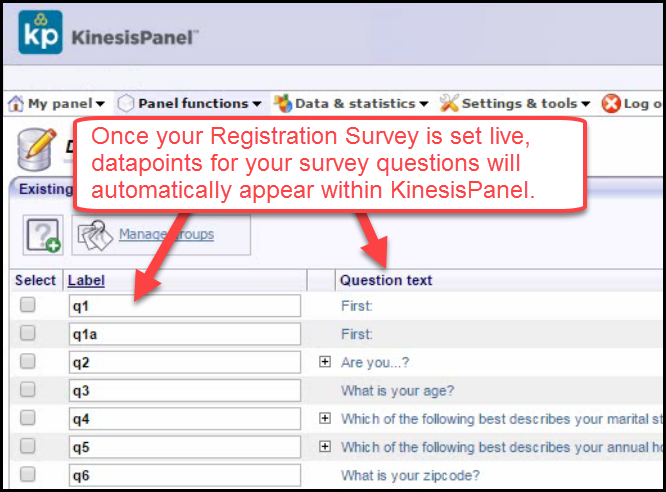Expand the marital status question row
This screenshot has height=492, width=666.
[x=325, y=418]
